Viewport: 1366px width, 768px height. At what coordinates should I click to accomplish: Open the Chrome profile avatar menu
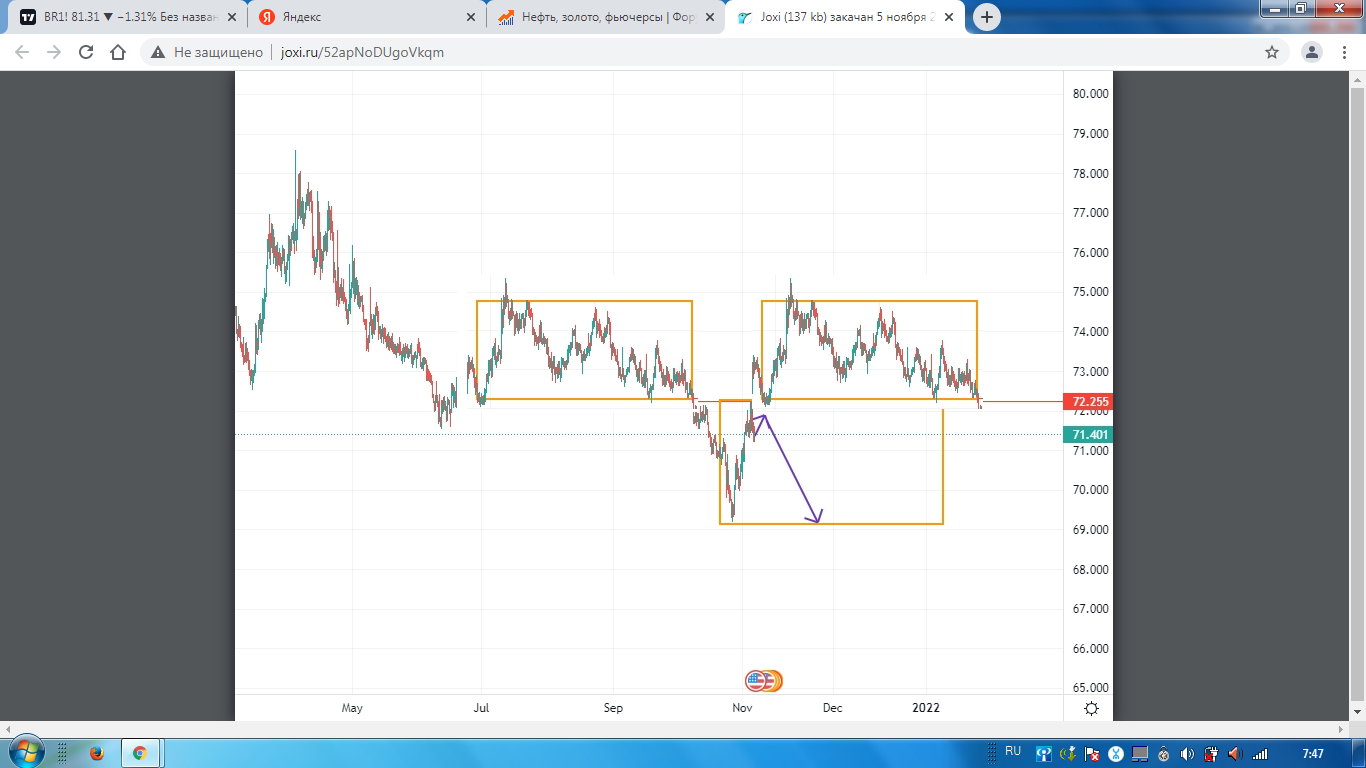tap(1311, 52)
